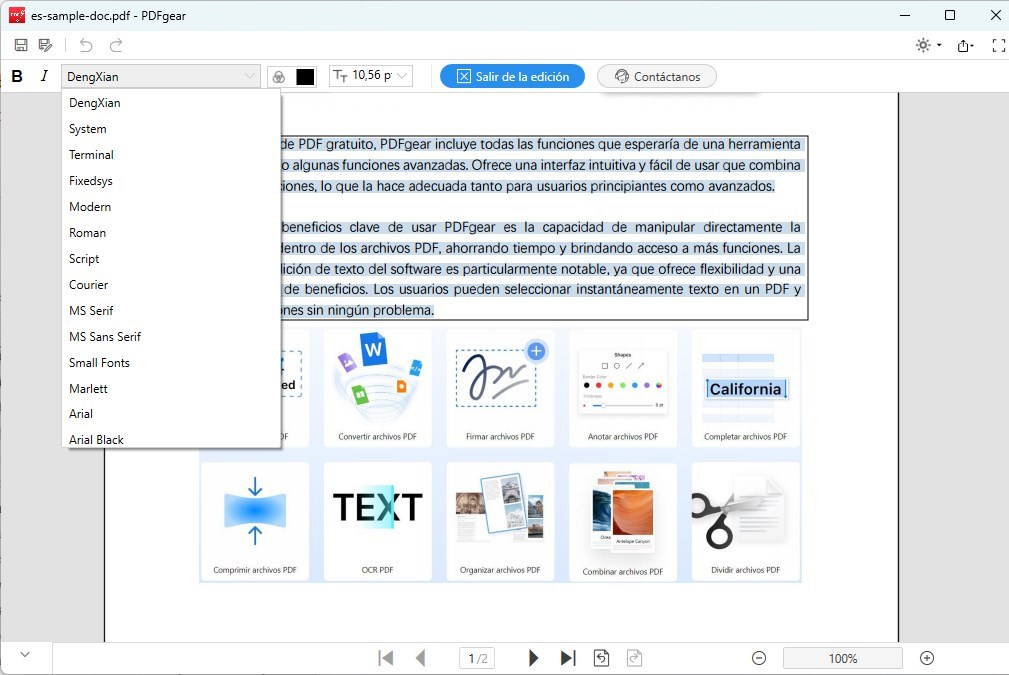This screenshot has width=1009, height=675.
Task: Open the font size dropdown
Action: click(370, 76)
